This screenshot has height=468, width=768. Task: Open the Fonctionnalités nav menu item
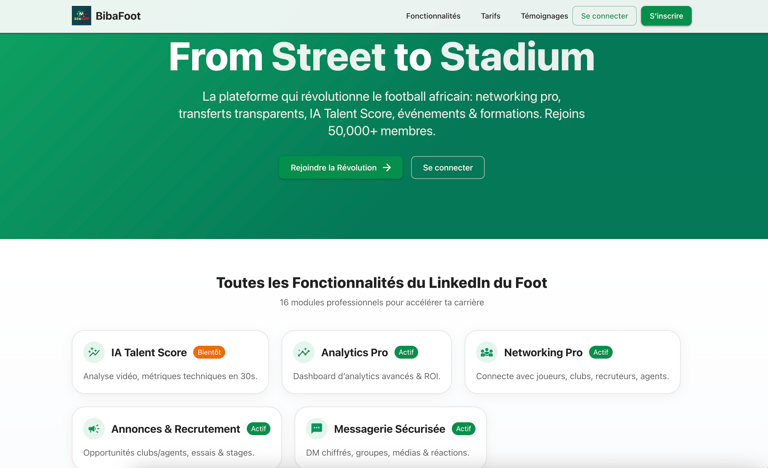click(x=433, y=16)
